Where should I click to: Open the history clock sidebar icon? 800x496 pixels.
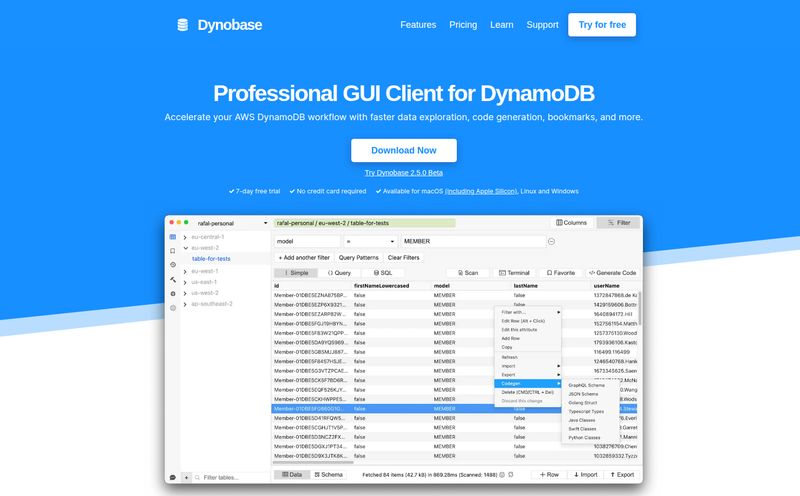(x=173, y=265)
